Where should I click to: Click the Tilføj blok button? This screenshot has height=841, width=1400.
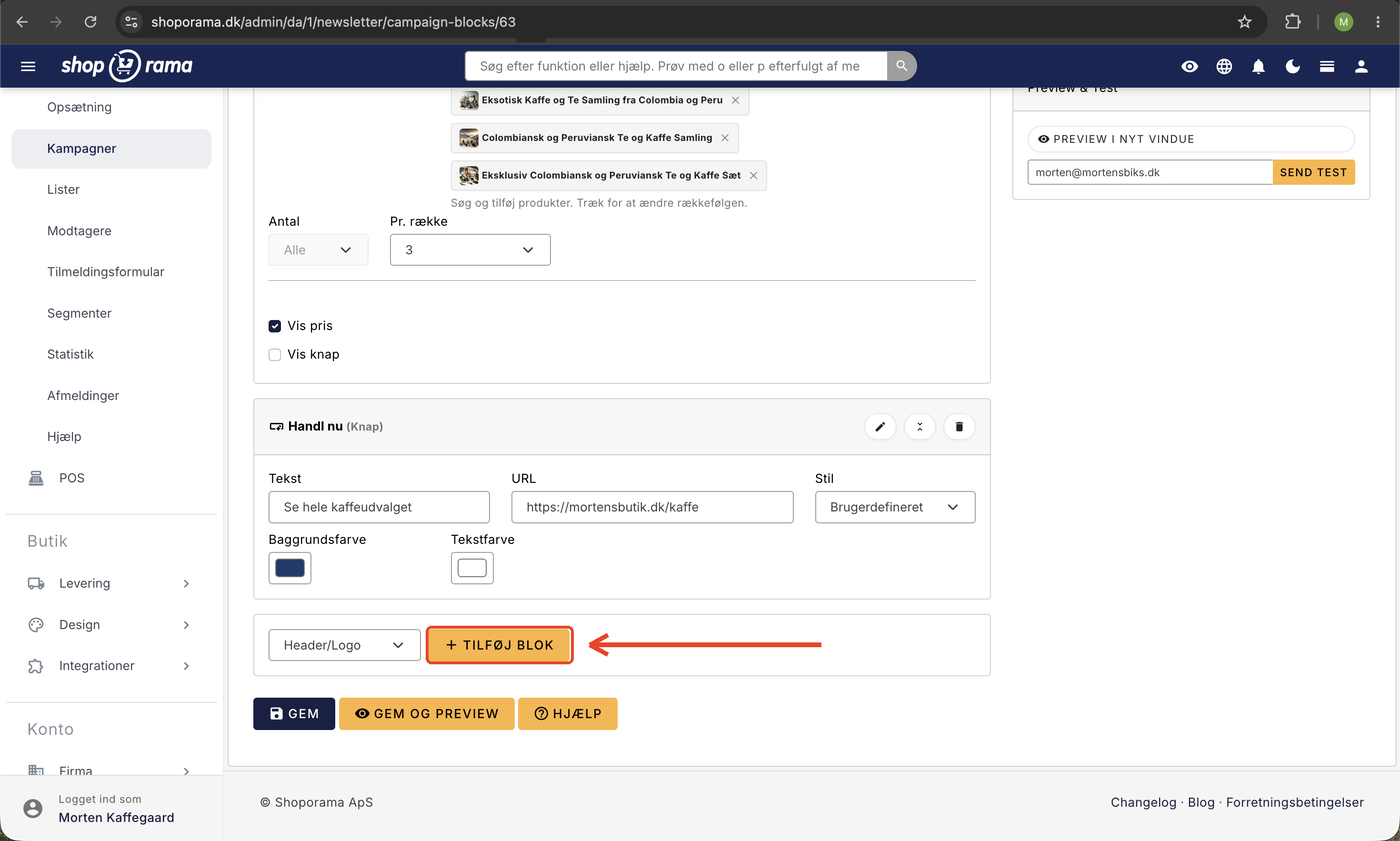click(x=499, y=645)
